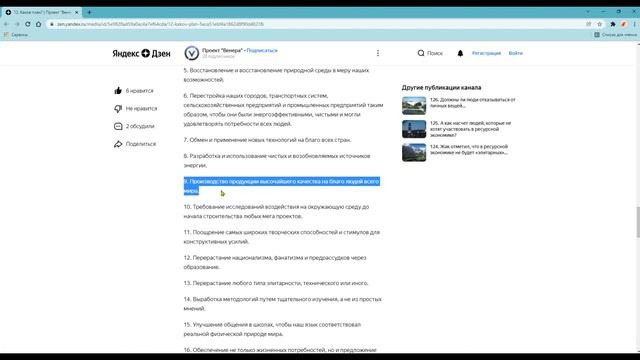Share article with Поделиться icon

(x=118, y=144)
